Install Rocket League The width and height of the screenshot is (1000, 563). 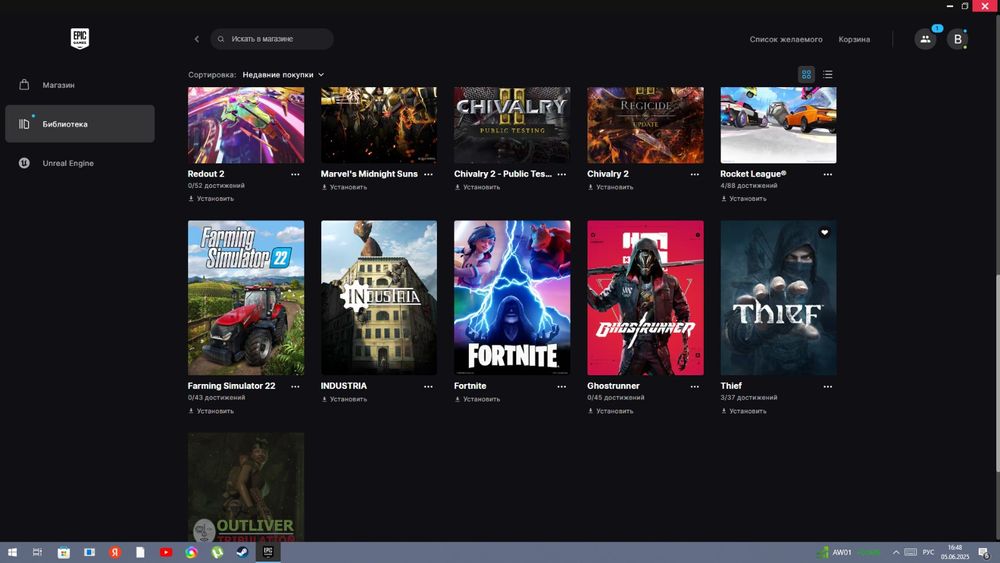pos(744,199)
